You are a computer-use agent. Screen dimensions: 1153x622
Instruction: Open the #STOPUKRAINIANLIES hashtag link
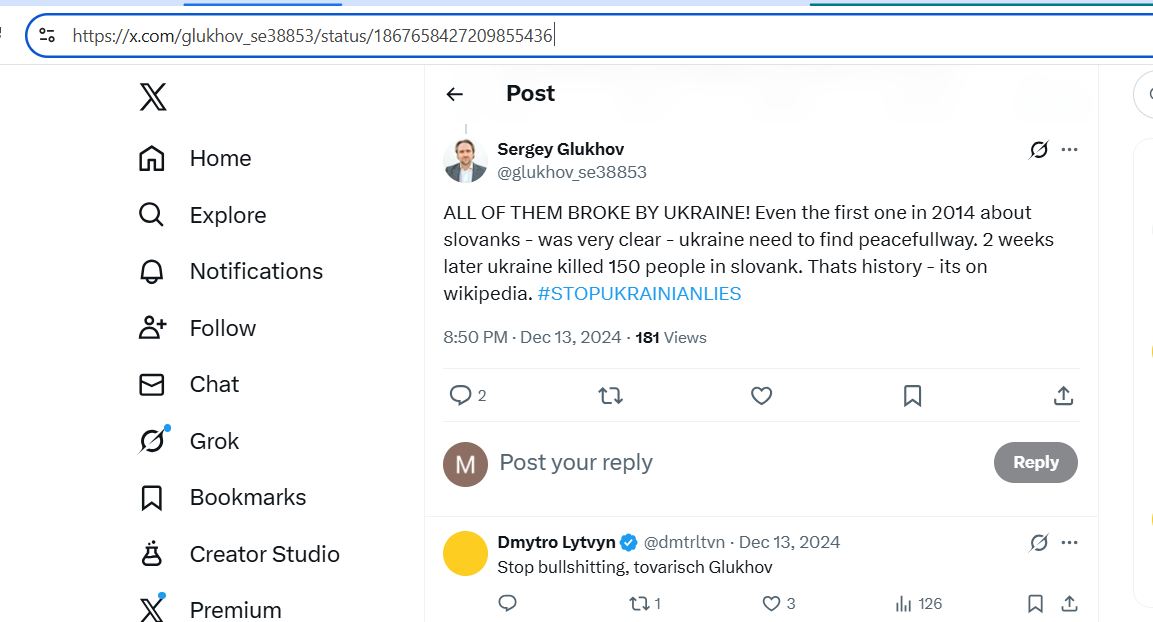(639, 294)
